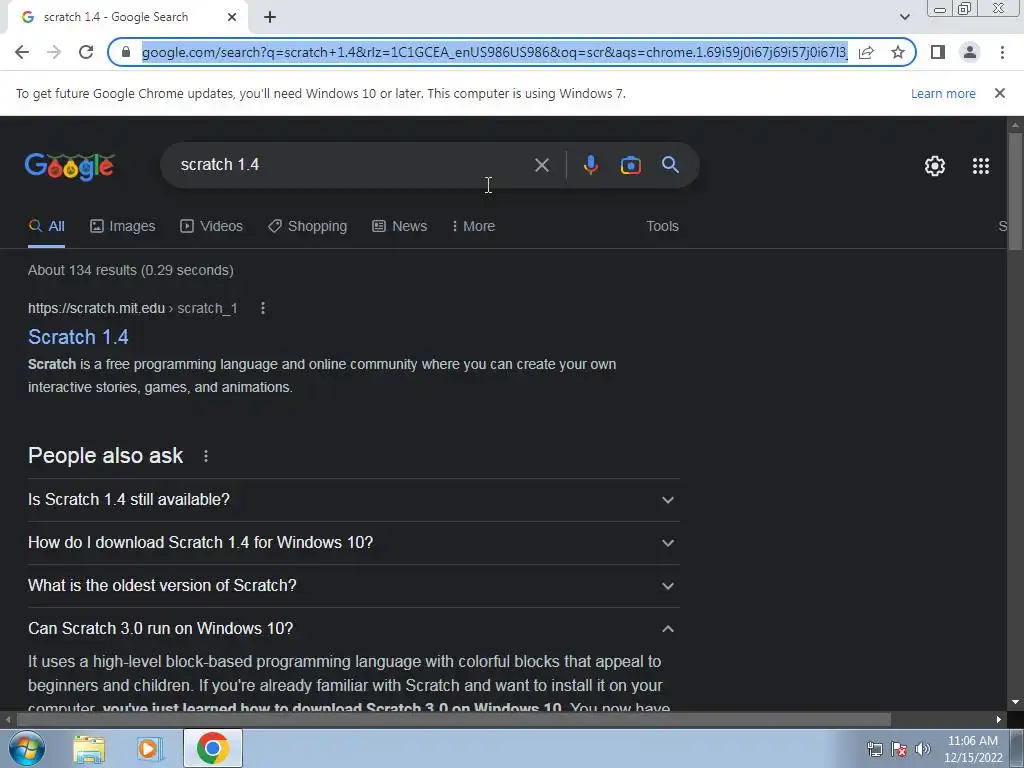Collapse 'Can Scratch 3.0 run on Windows 10?'

click(353, 629)
